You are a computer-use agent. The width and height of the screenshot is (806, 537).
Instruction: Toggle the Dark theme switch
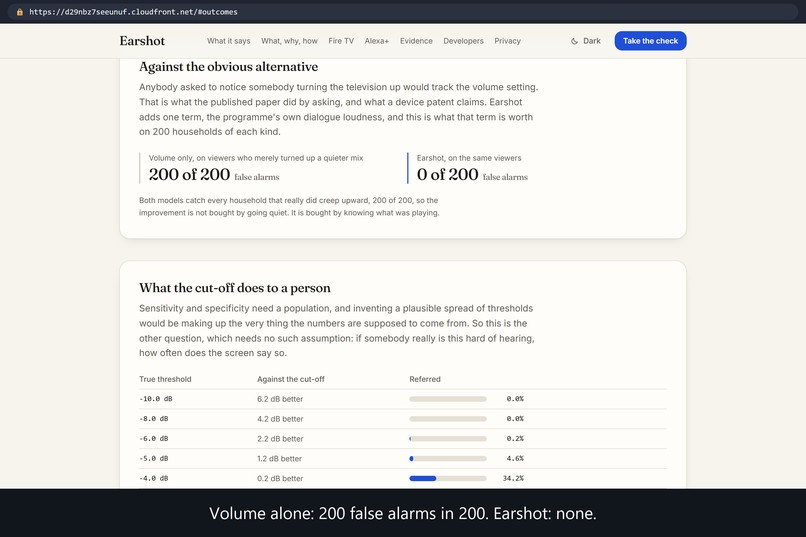(x=585, y=41)
